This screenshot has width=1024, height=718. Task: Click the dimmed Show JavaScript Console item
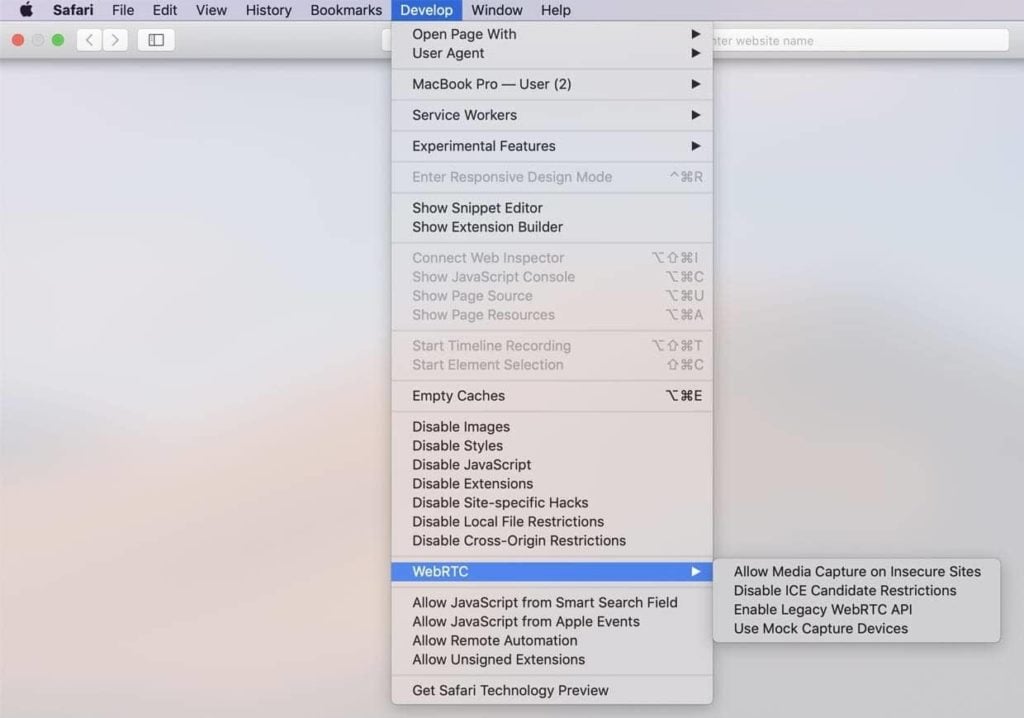(552, 277)
